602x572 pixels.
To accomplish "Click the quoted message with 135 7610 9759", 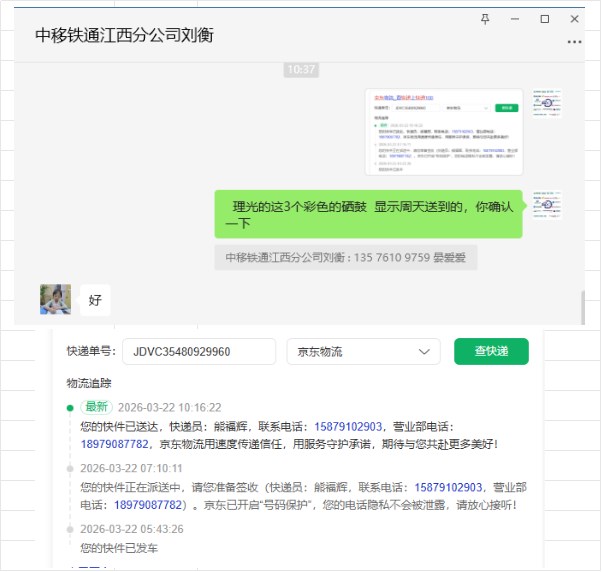I will (345, 257).
